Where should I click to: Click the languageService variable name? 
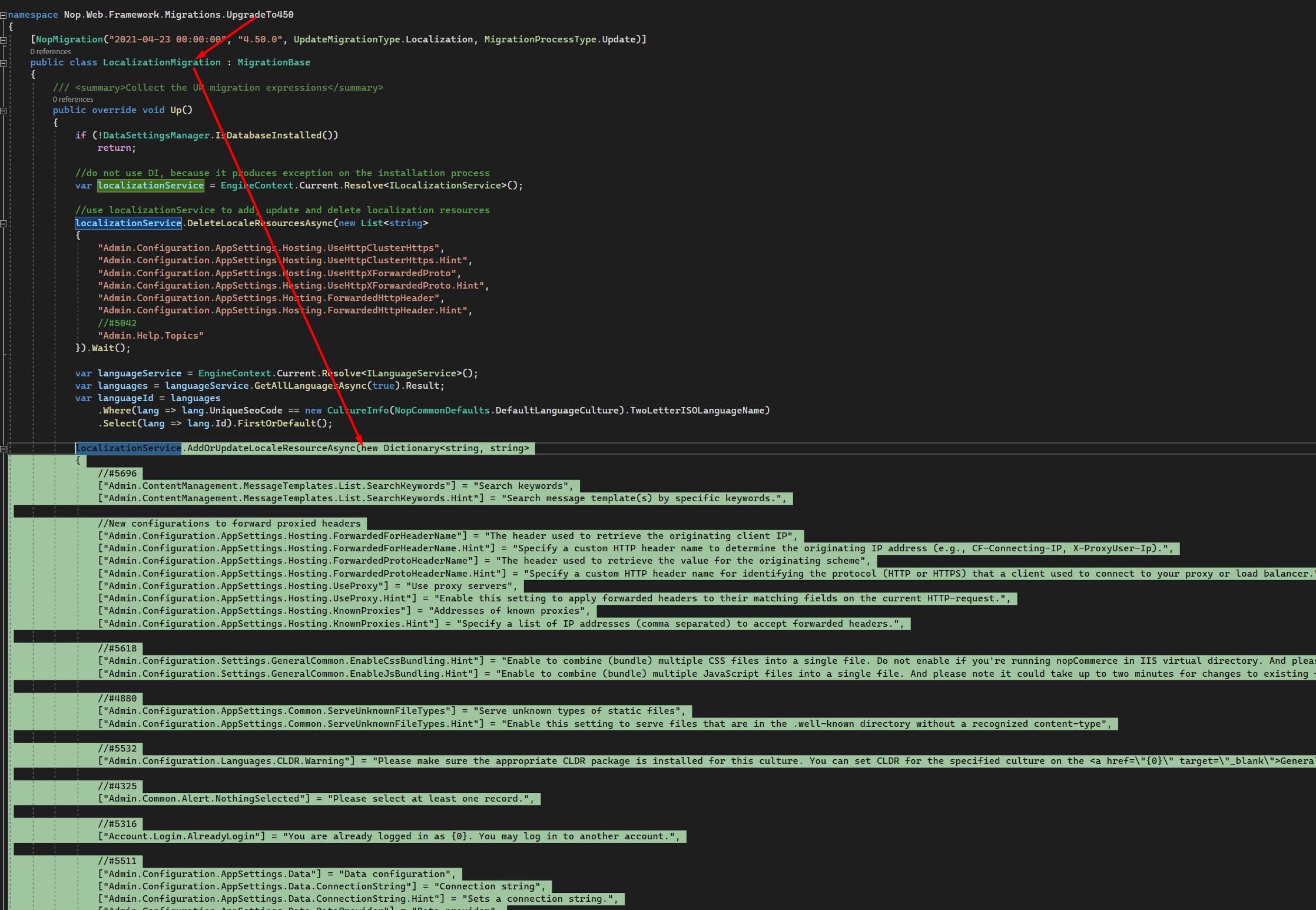pos(140,373)
